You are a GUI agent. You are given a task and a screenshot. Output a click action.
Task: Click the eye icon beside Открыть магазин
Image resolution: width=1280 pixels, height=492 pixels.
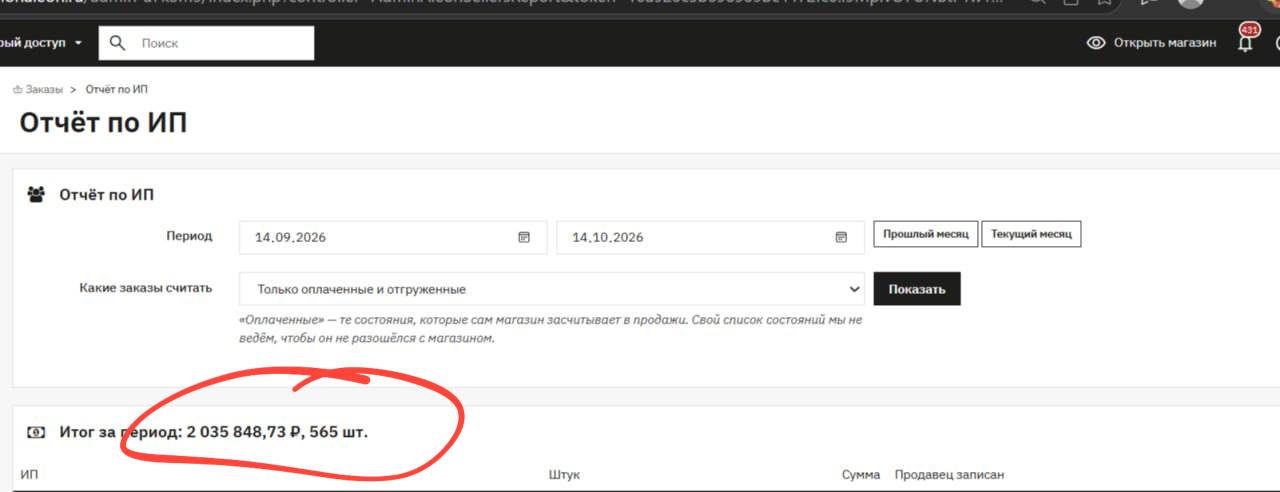pos(1096,43)
